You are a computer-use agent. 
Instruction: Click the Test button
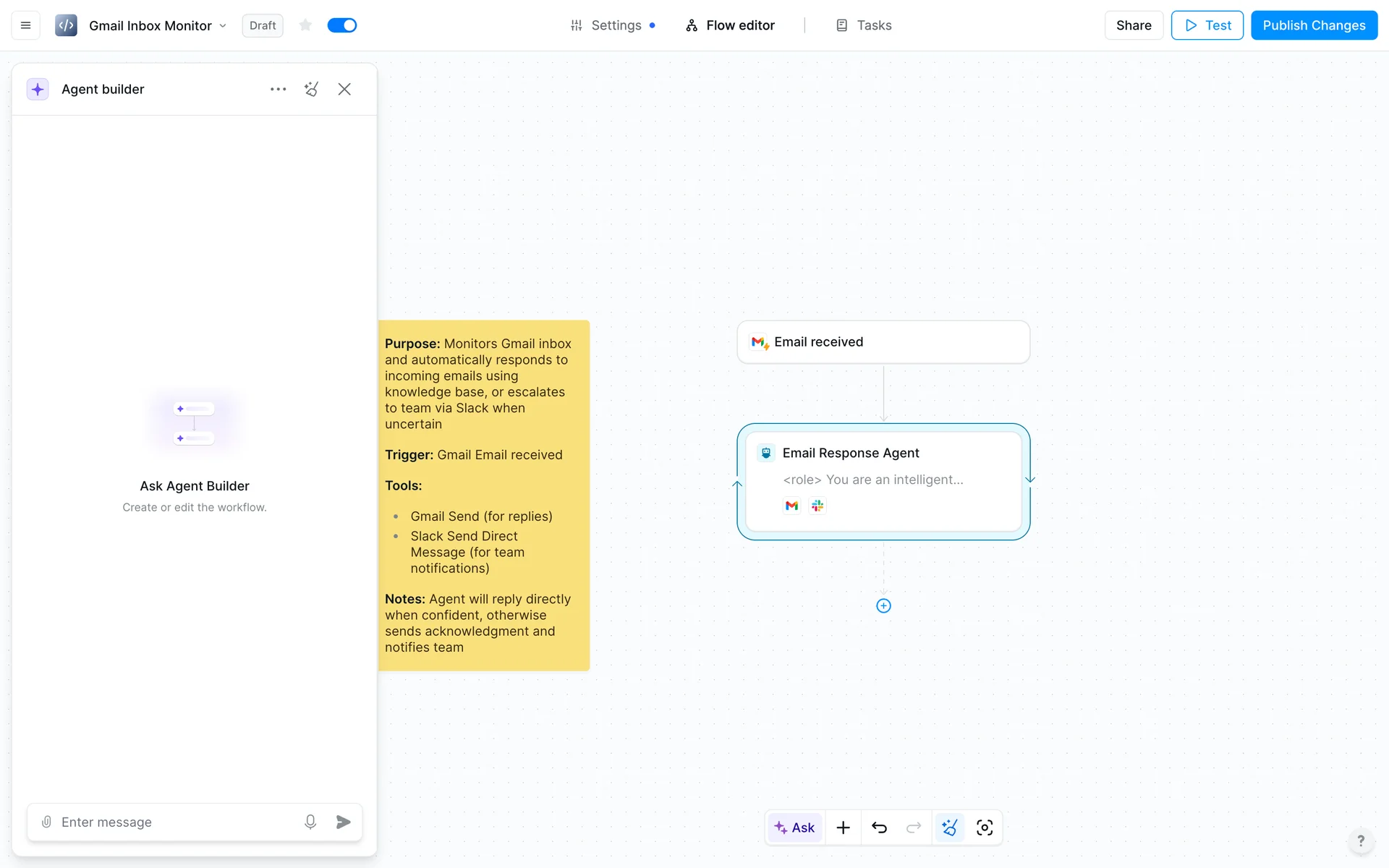point(1207,25)
